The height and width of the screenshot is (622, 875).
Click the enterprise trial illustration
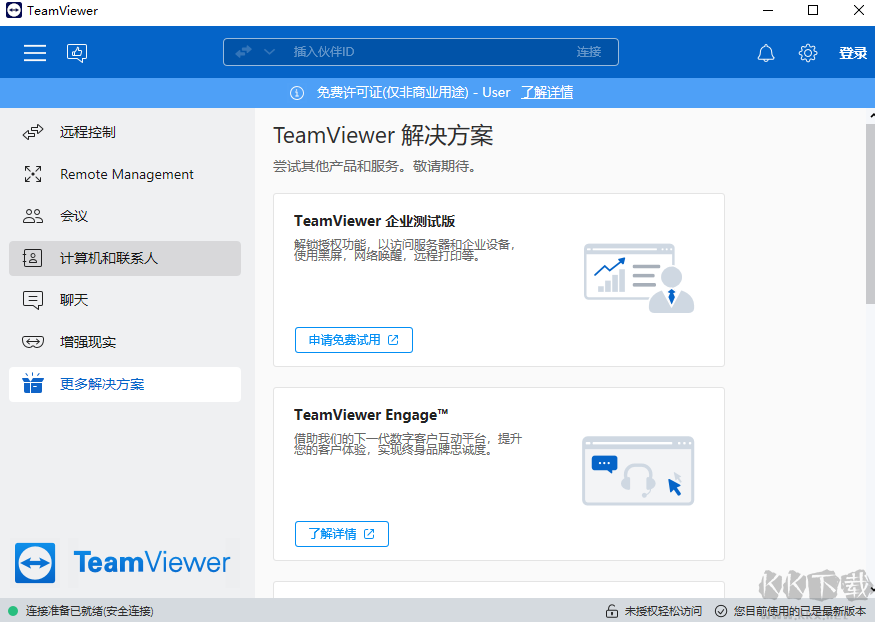(639, 278)
